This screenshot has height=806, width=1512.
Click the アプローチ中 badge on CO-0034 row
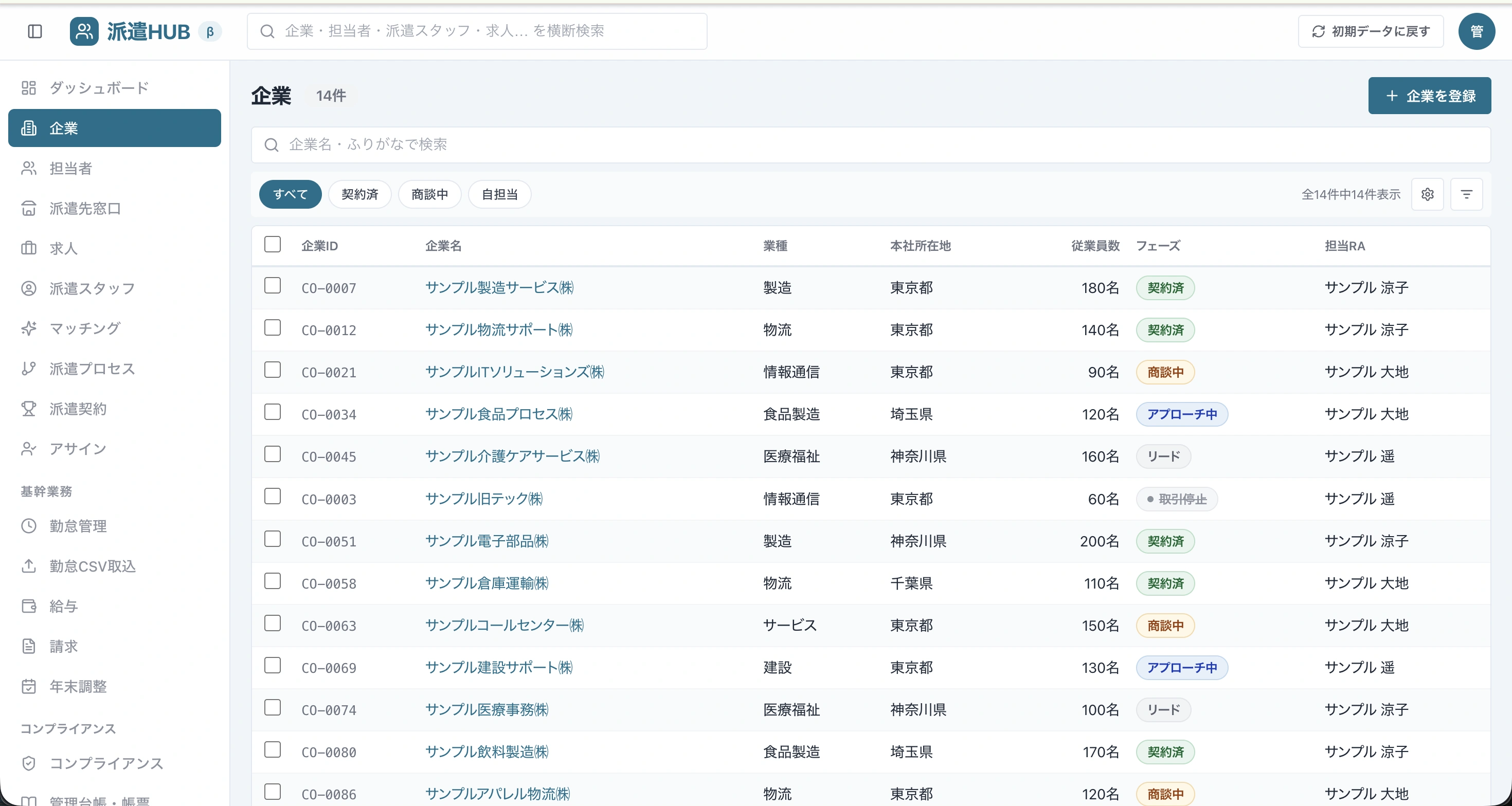(1181, 414)
